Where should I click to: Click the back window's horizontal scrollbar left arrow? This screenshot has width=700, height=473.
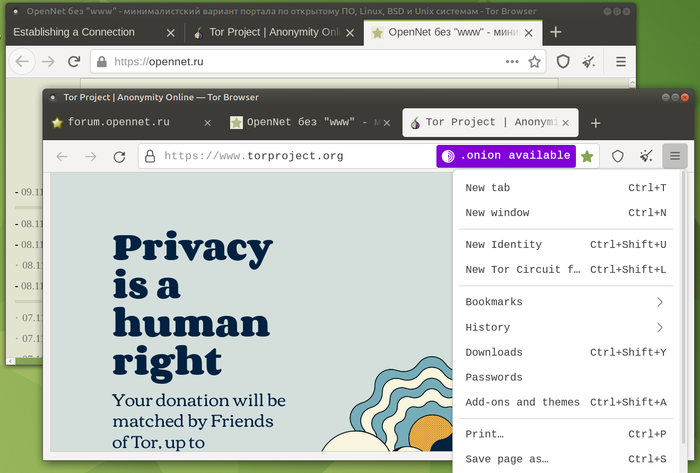click(x=11, y=361)
